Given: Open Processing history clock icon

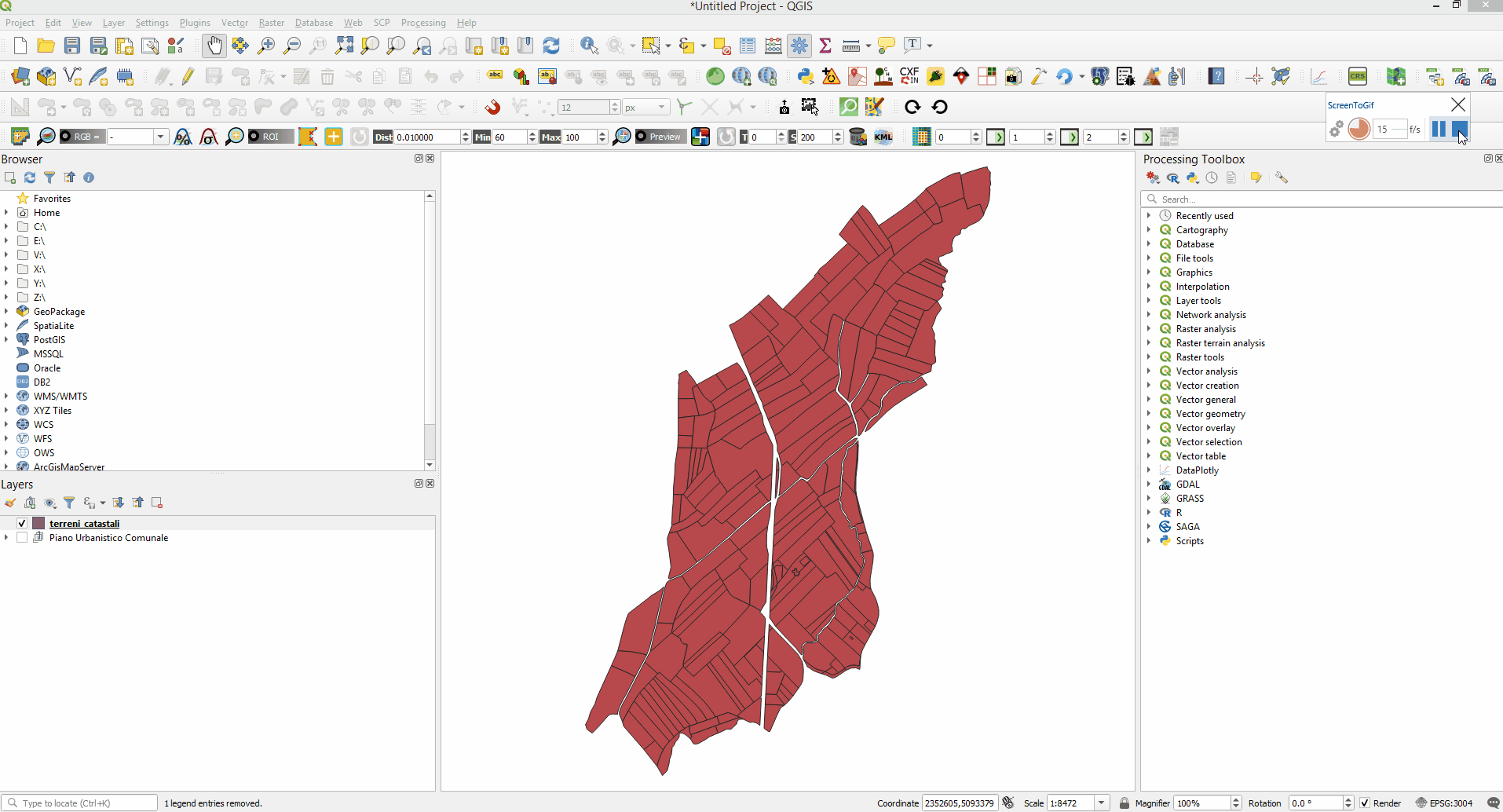Looking at the screenshot, I should 1212,178.
